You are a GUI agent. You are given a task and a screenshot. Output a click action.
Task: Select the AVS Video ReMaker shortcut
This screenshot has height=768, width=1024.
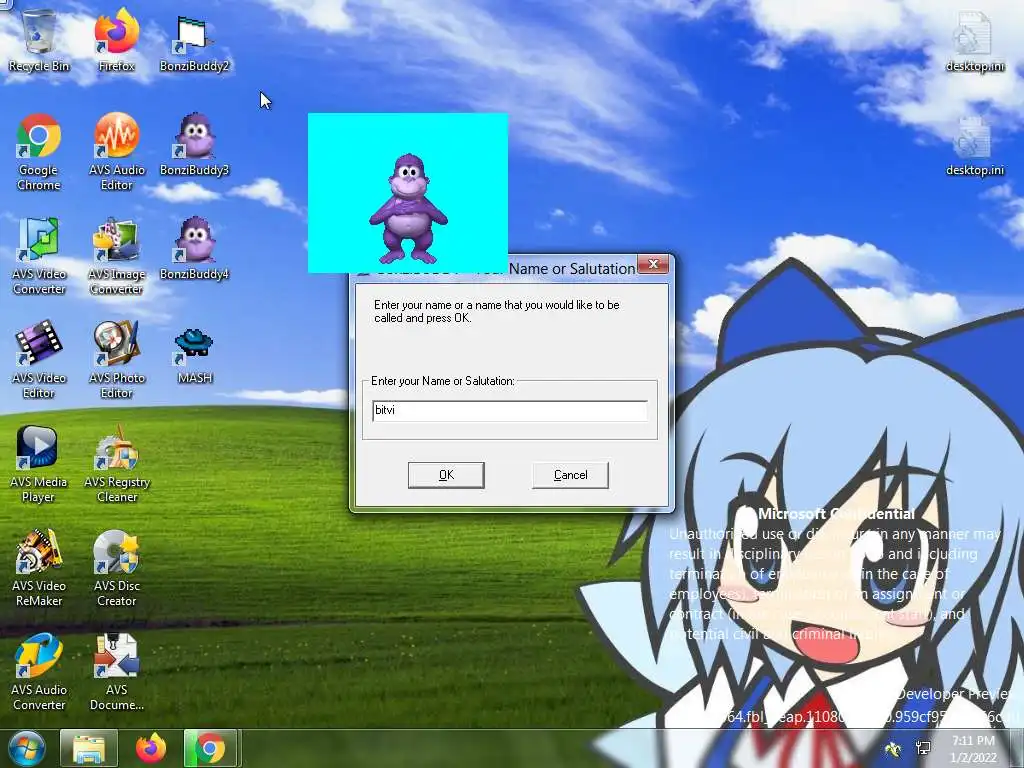[39, 568]
